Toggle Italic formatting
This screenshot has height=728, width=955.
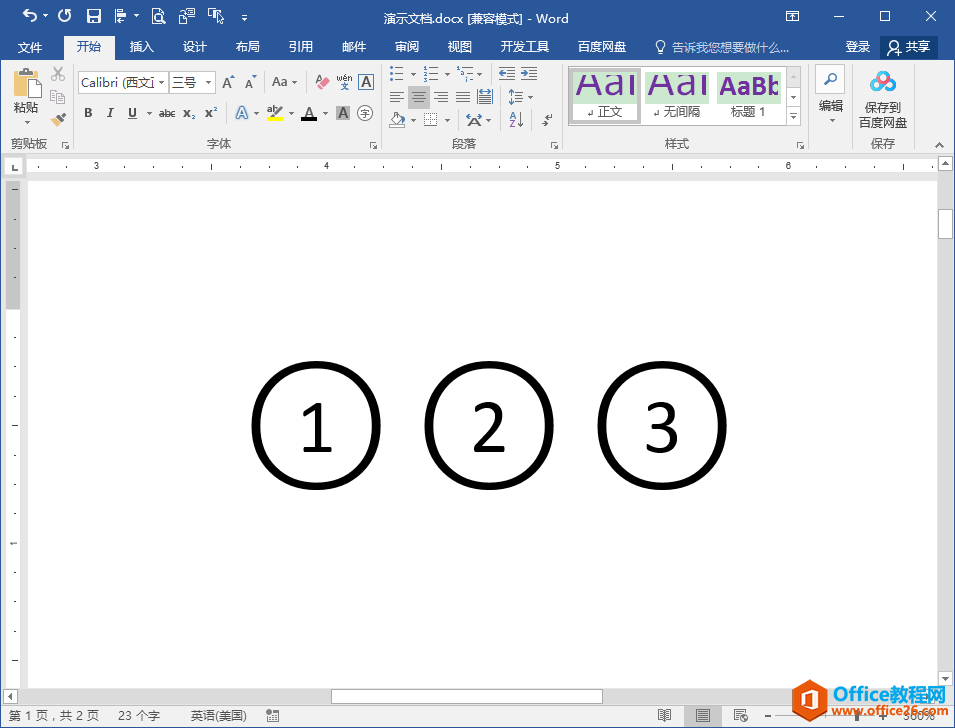[110, 113]
